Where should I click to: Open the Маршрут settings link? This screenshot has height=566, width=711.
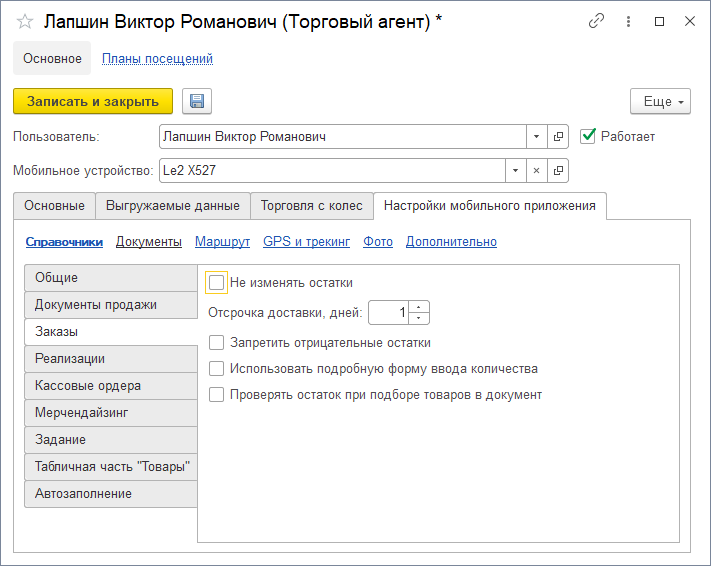click(223, 242)
